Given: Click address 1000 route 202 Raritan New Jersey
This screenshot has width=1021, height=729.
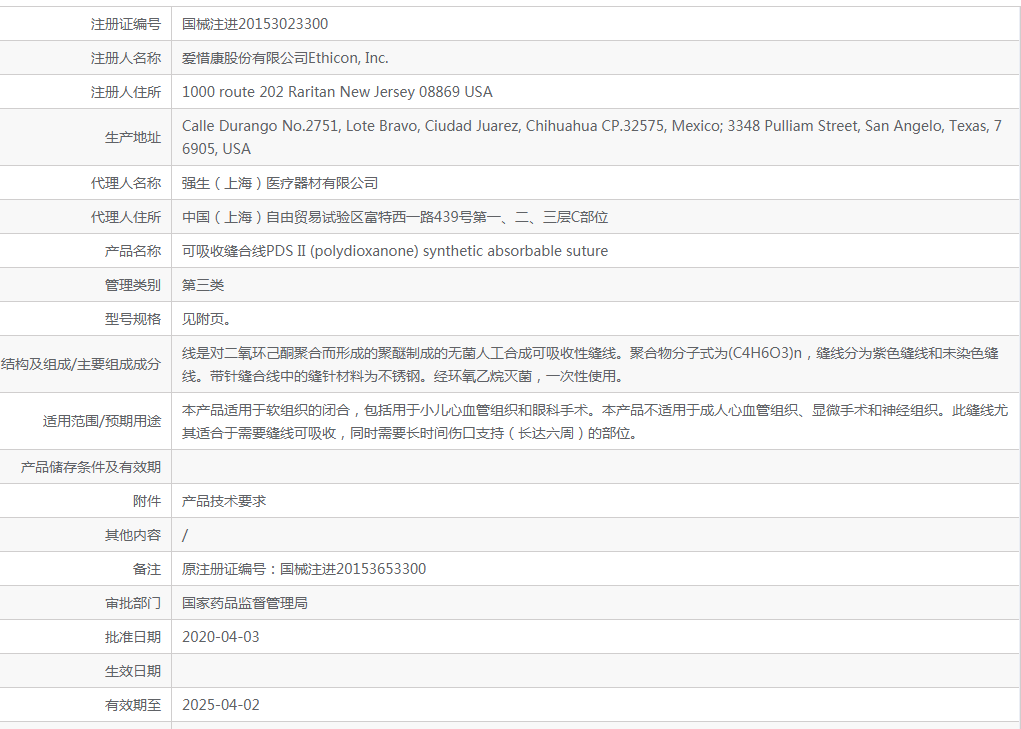Looking at the screenshot, I should (337, 92).
